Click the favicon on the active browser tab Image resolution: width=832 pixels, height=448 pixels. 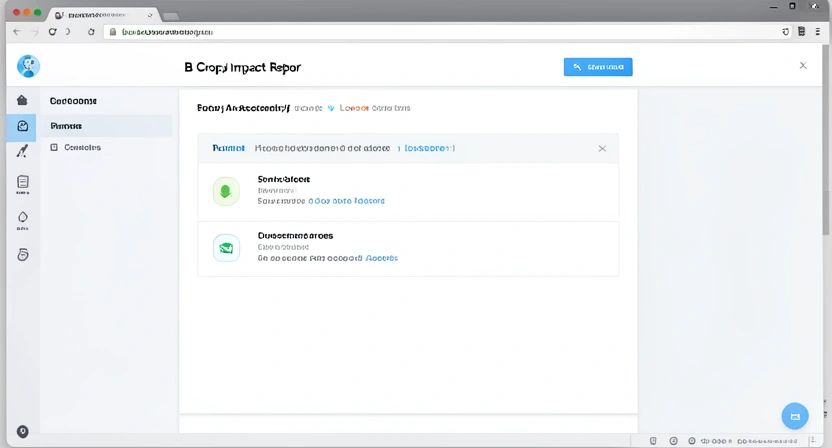pos(59,15)
